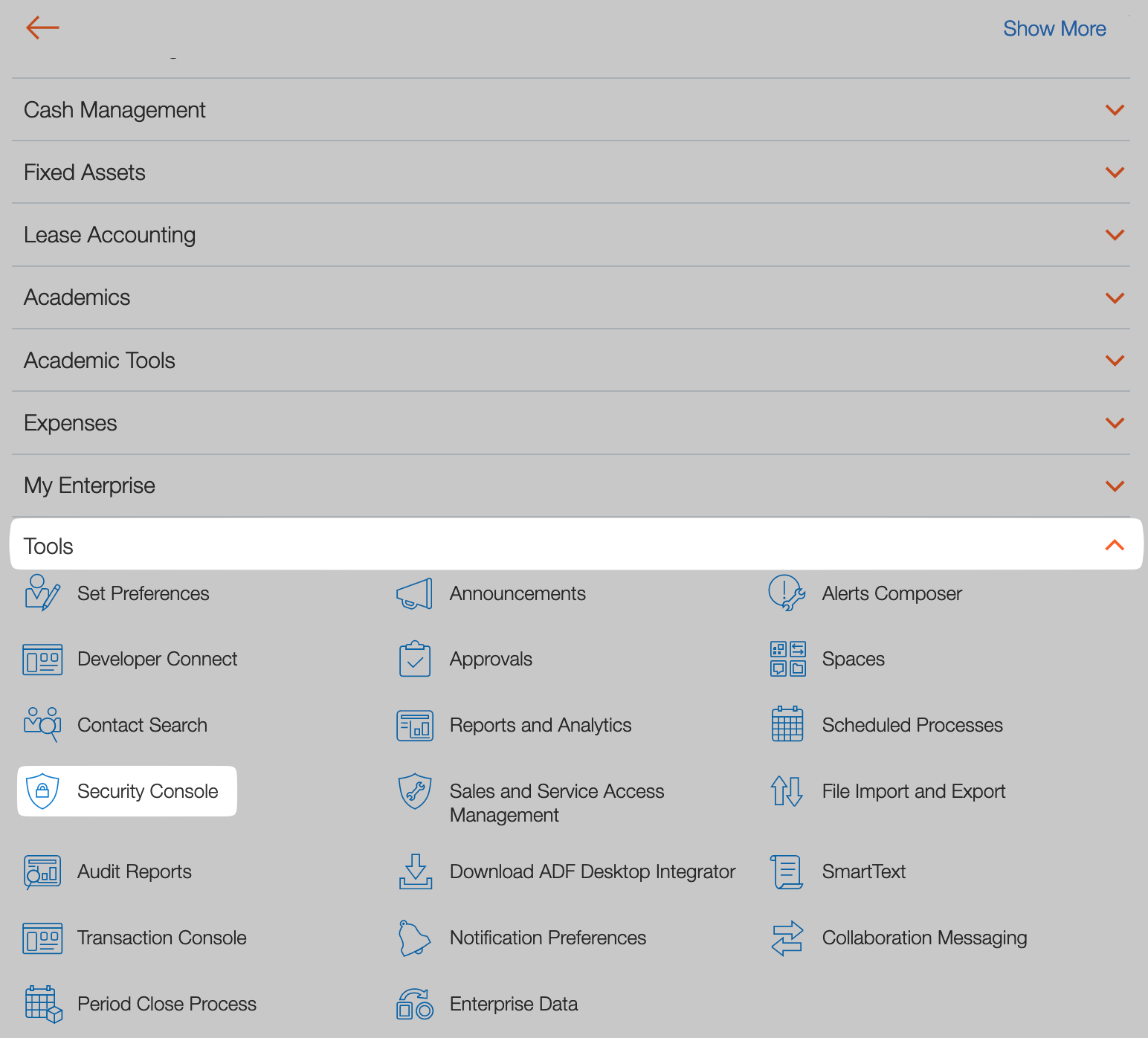
Task: Open the Spaces grid icon
Action: [x=787, y=659]
